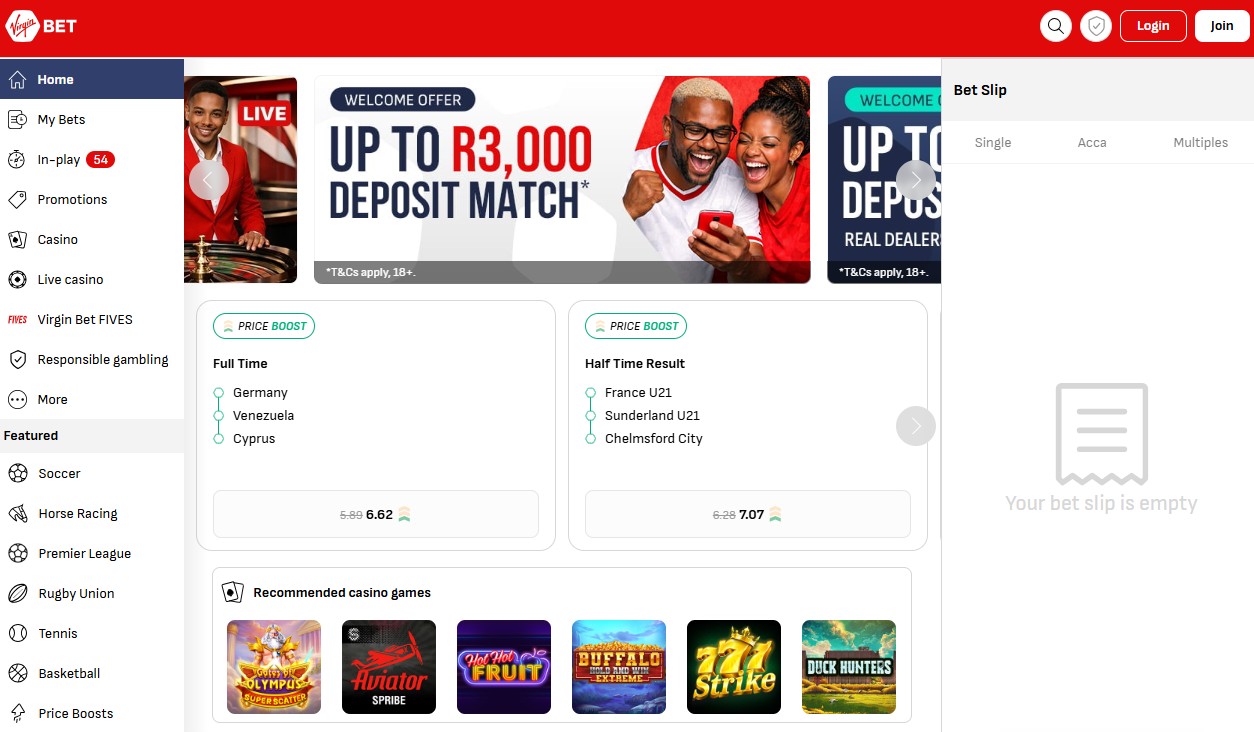Viewport: 1254px width, 732px height.
Task: Select the Single bet slip tab
Action: click(993, 143)
